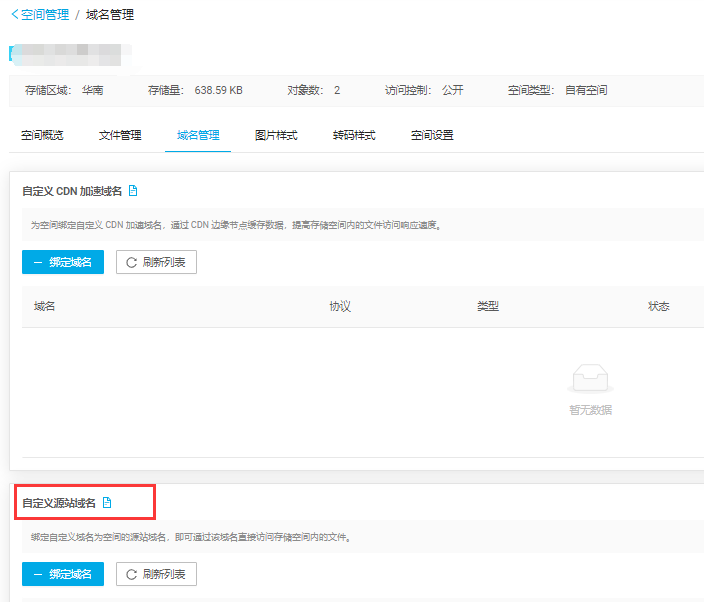Click the empty-data inbox icon in the table

pos(590,380)
